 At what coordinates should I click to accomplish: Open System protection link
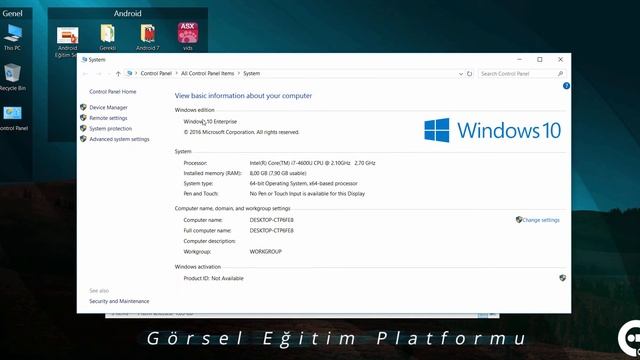click(111, 129)
